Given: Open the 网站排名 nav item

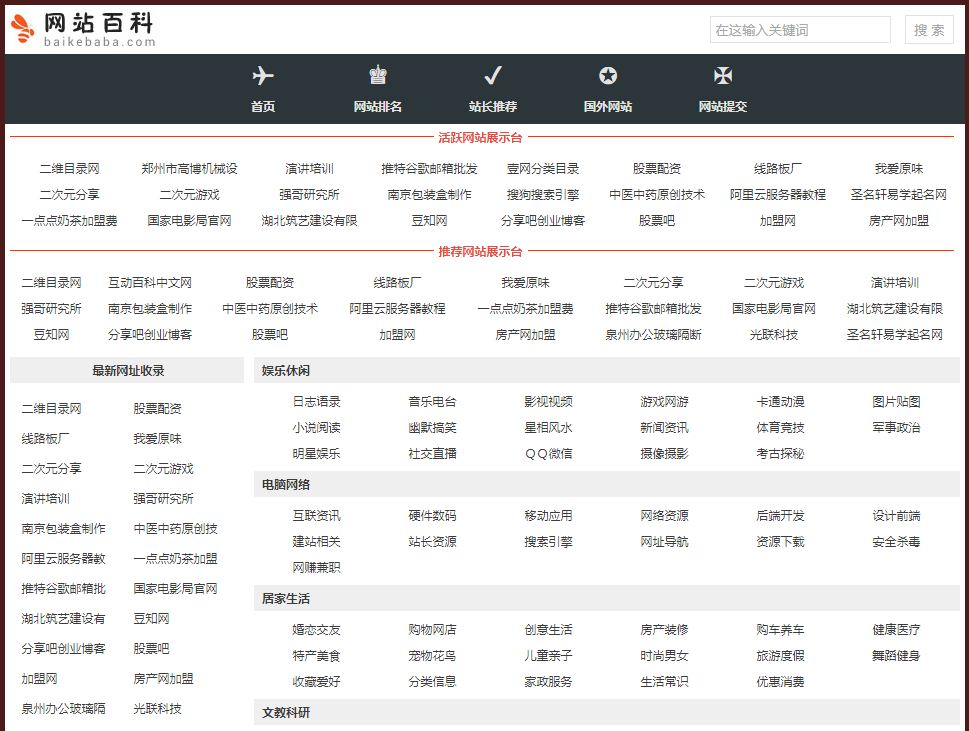Looking at the screenshot, I should pyautogui.click(x=378, y=106).
